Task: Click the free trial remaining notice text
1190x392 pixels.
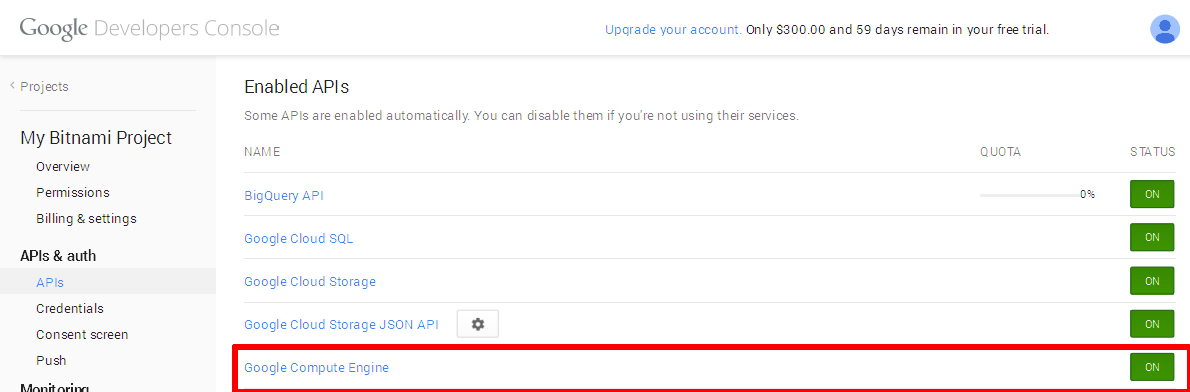Action: tap(898, 30)
